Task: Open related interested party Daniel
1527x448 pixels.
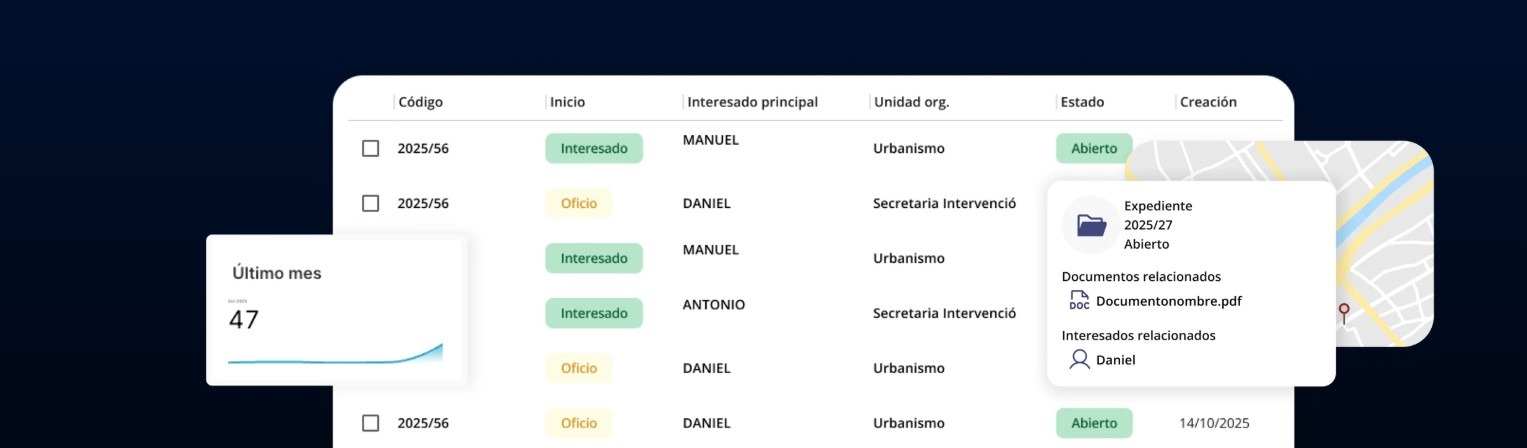Action: pyautogui.click(x=1115, y=360)
